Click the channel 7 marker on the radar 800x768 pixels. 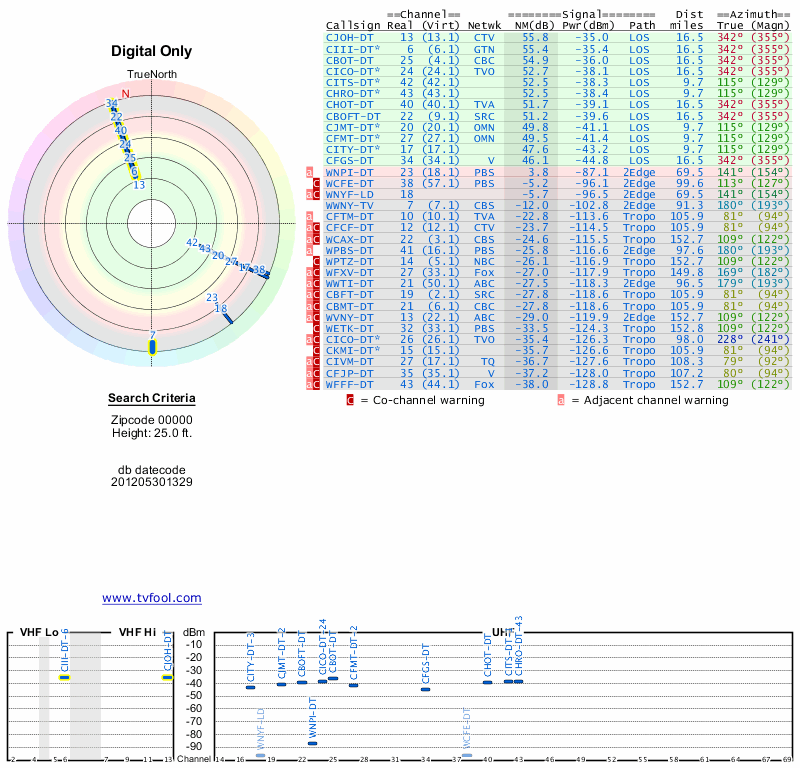(x=152, y=346)
